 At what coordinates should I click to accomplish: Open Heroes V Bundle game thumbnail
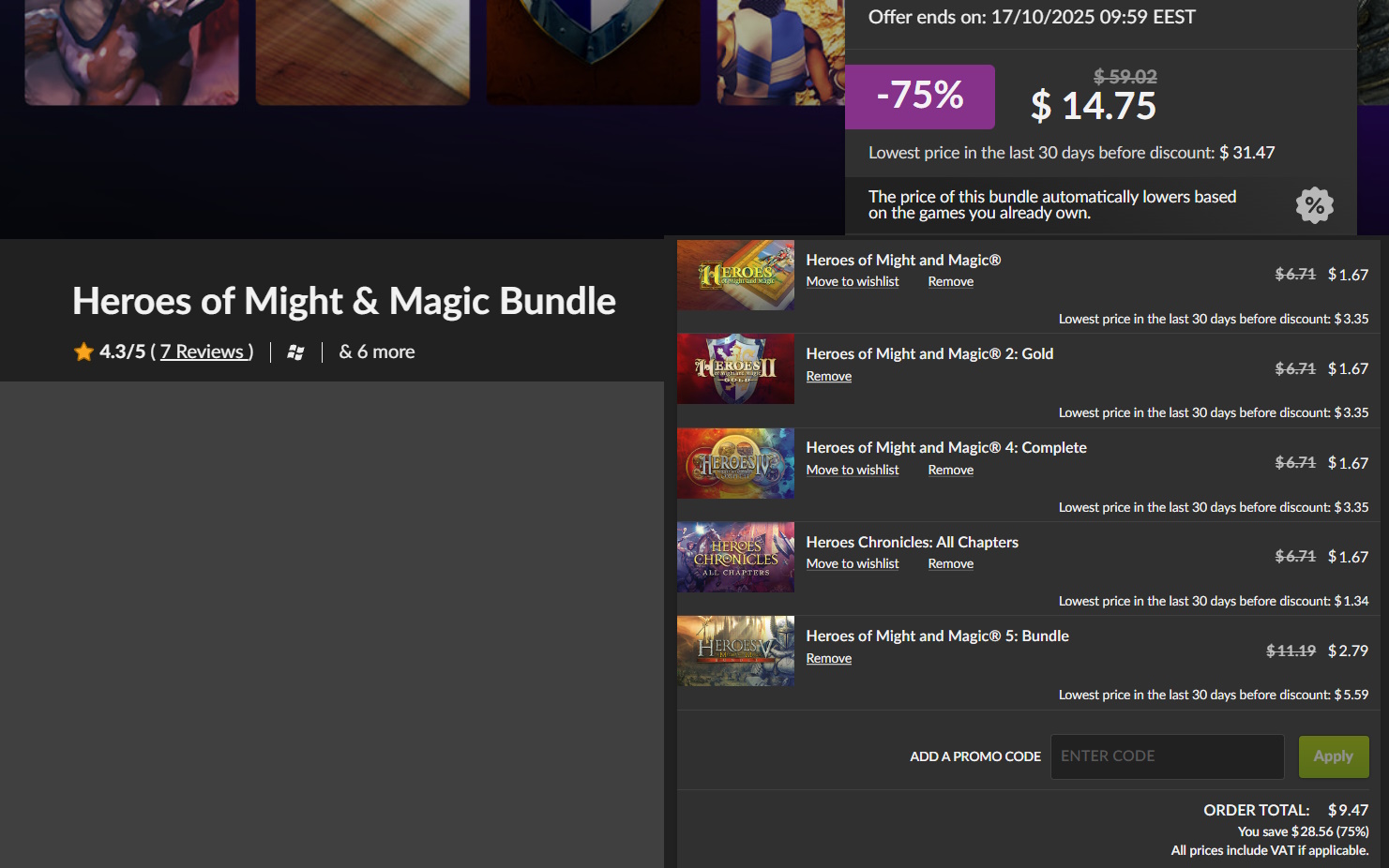tap(735, 651)
